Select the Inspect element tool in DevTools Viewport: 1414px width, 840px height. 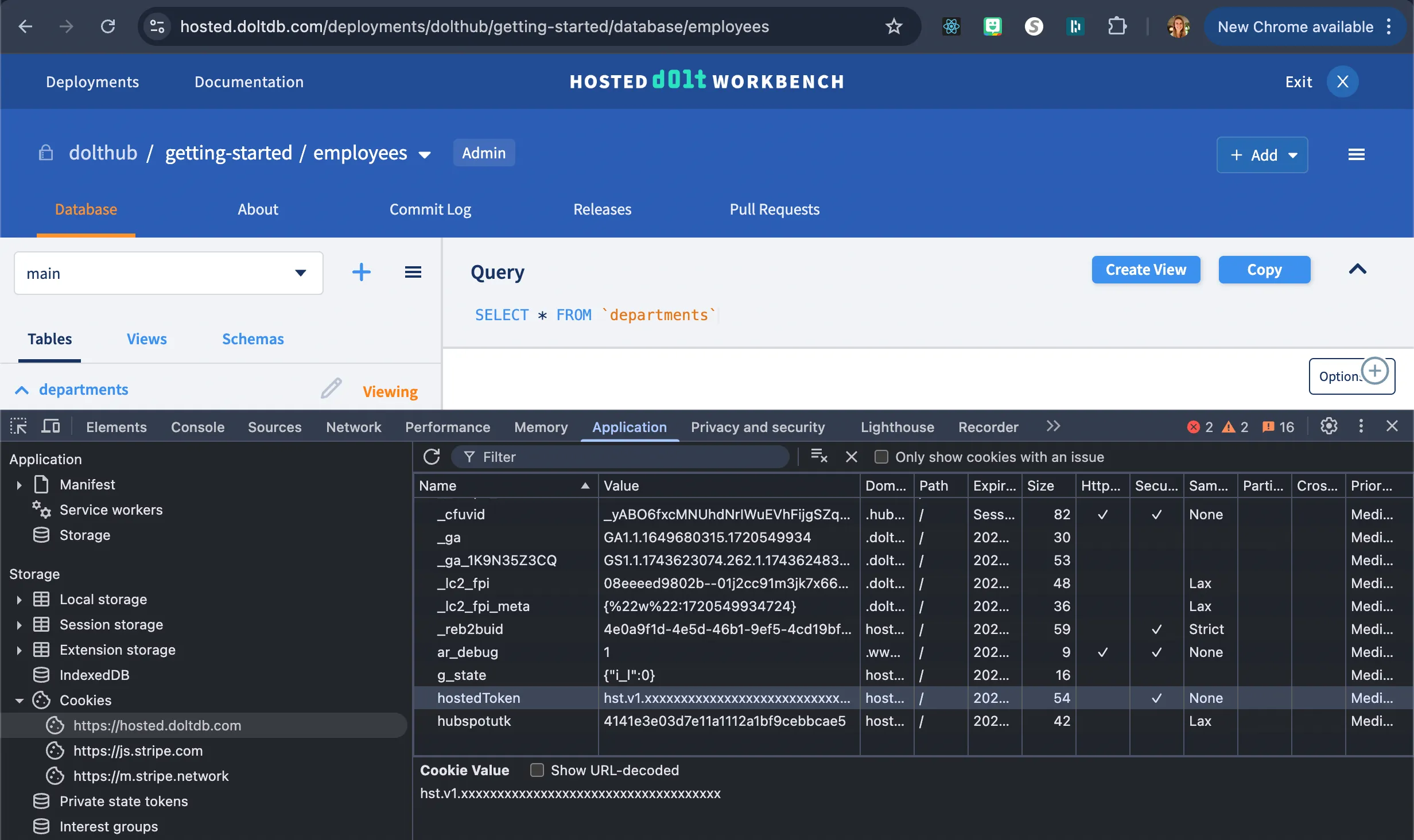18,426
